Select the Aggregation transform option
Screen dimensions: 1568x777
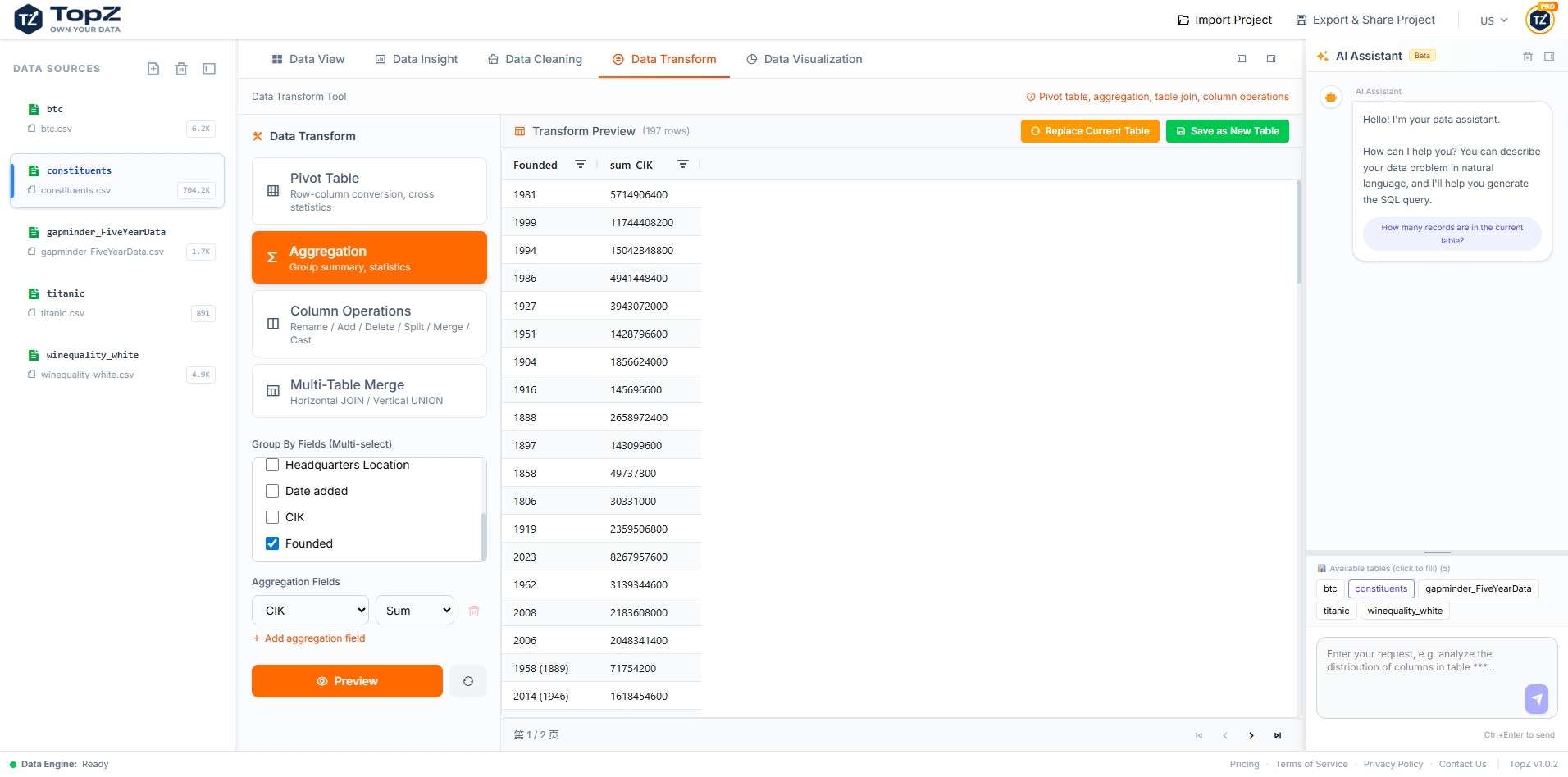(x=369, y=257)
